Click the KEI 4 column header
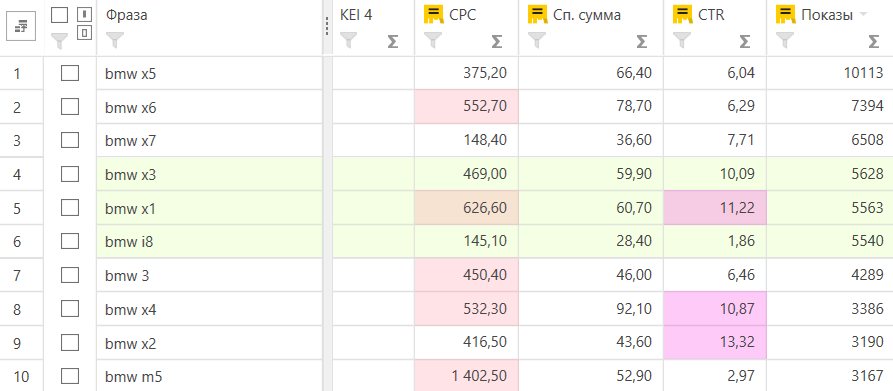 coord(356,15)
